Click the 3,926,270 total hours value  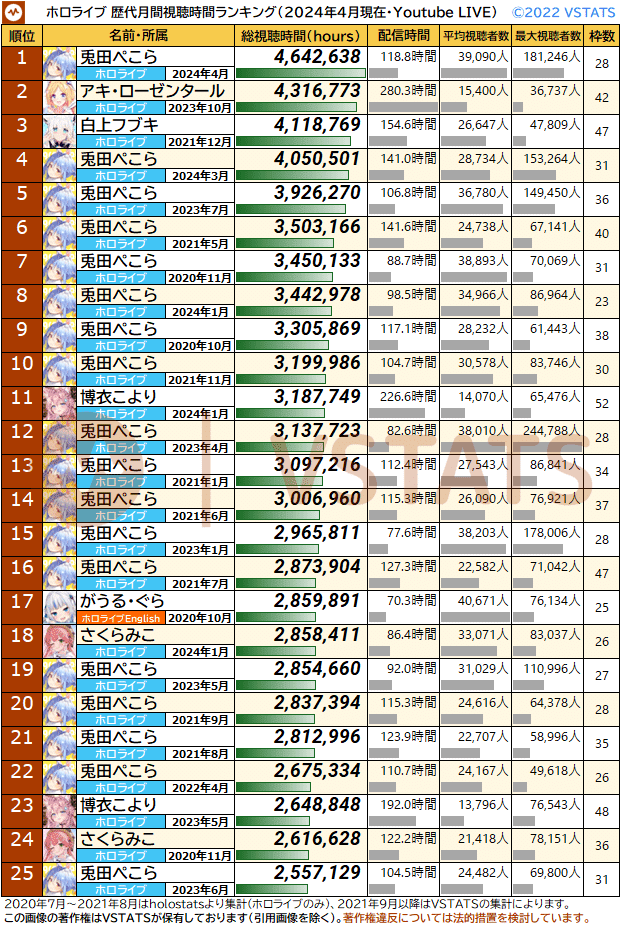pyautogui.click(x=317, y=193)
